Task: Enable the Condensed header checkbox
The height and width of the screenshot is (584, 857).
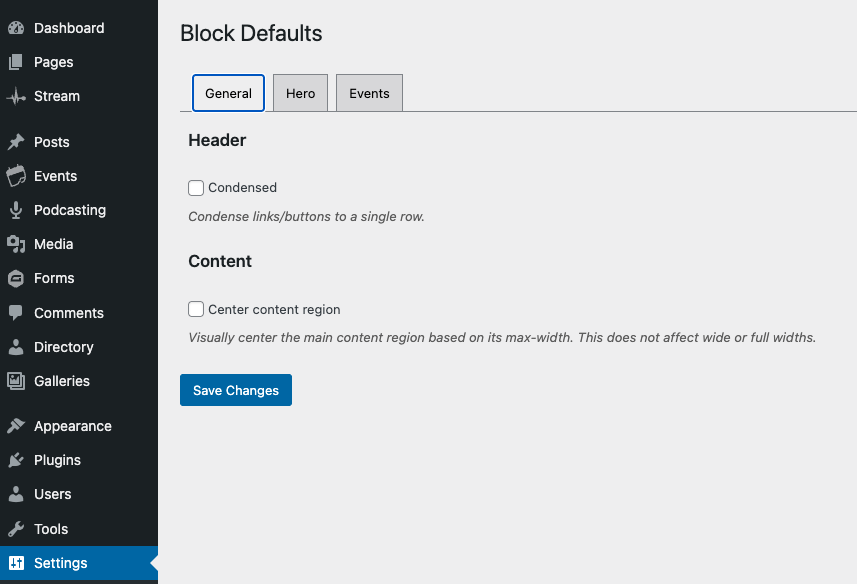Action: point(196,188)
